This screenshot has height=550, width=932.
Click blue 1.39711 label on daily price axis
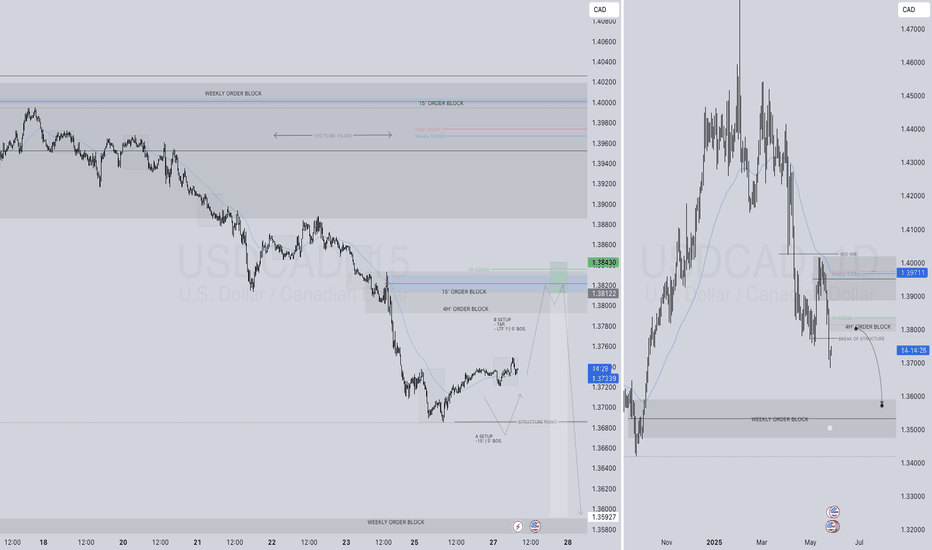pos(912,272)
